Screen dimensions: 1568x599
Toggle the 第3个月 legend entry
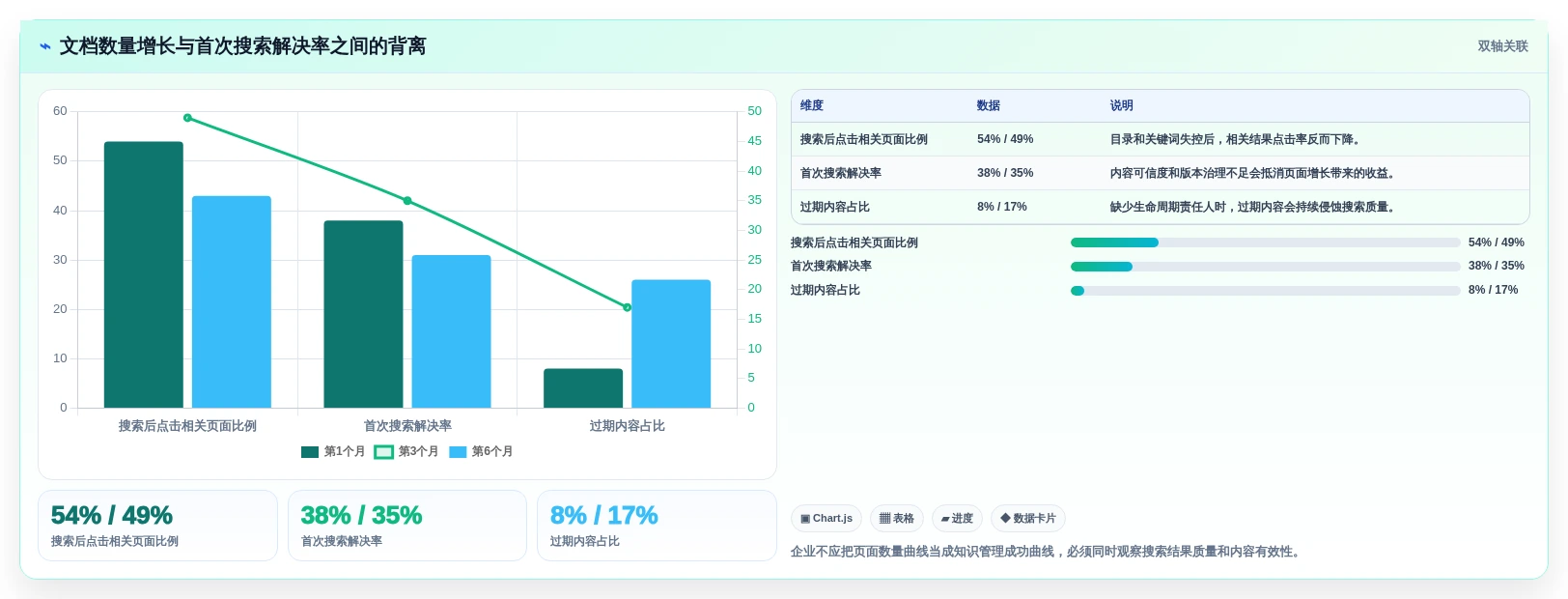(406, 452)
